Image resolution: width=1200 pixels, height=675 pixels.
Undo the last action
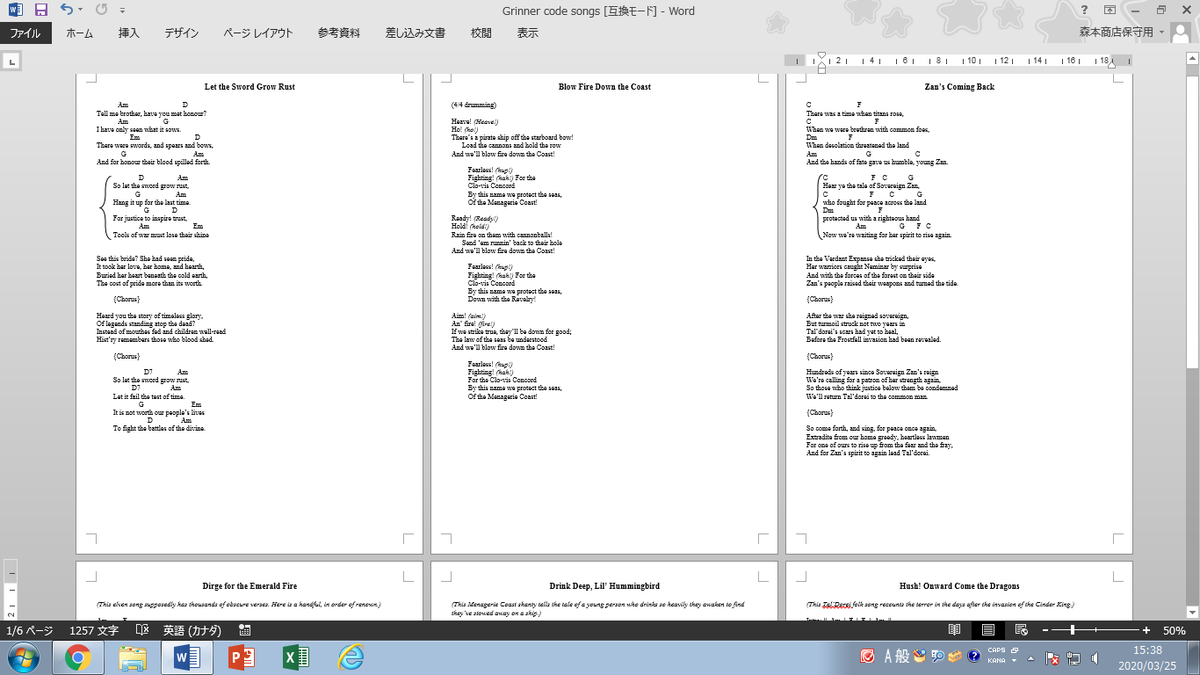[65, 11]
